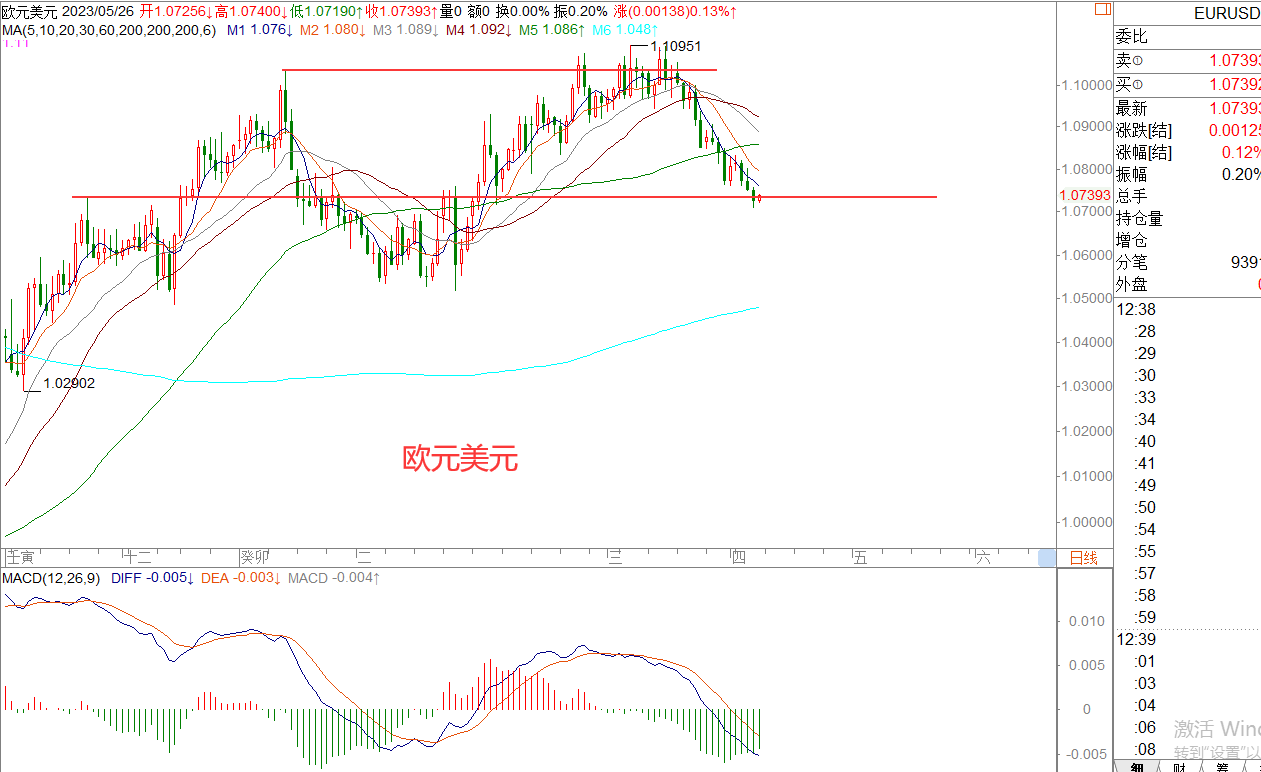Image resolution: width=1261 pixels, height=772 pixels.
Task: Click the circled level icon next to 卖
Action: [1138, 61]
